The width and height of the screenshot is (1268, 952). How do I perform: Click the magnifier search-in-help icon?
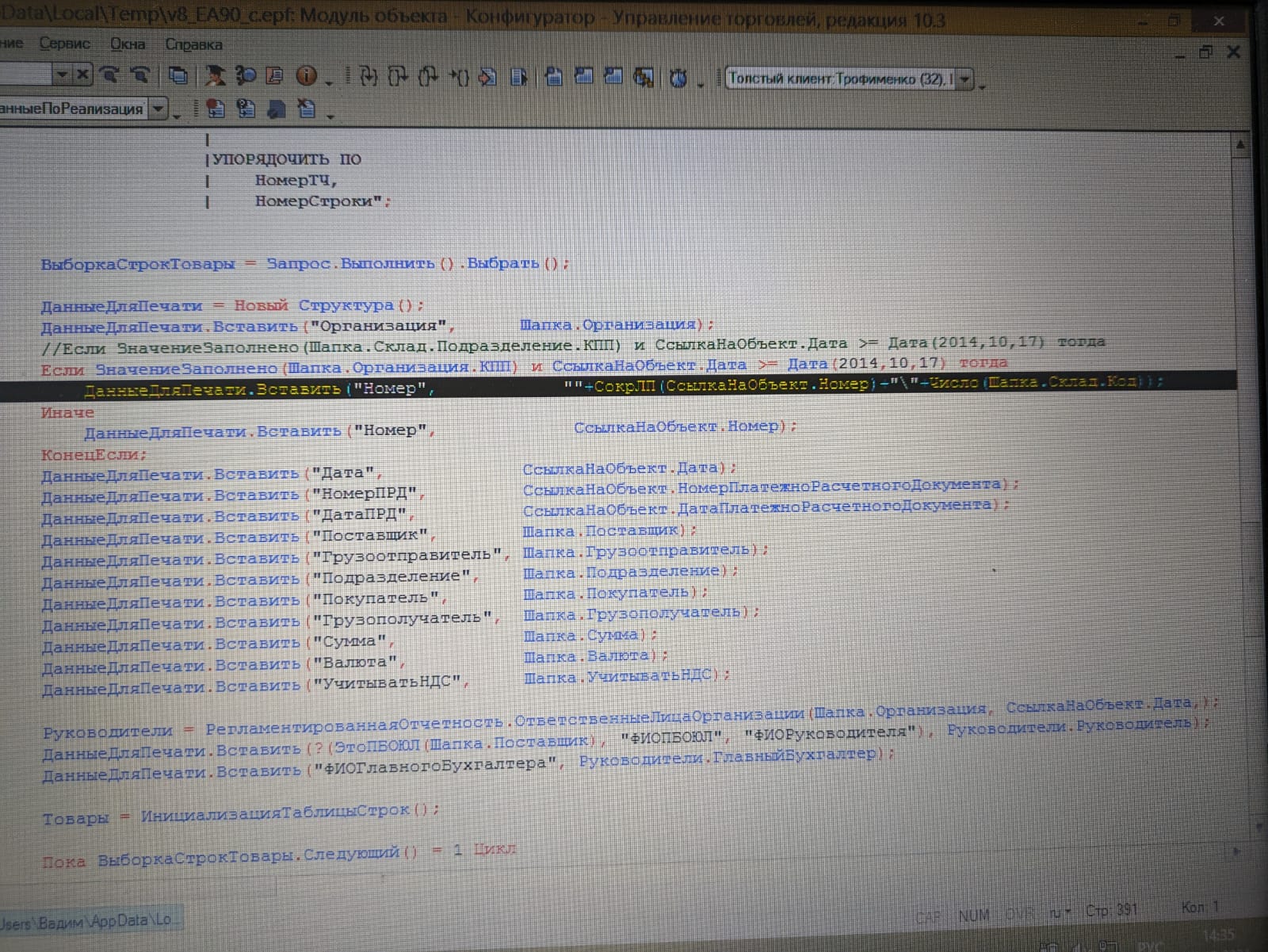(245, 76)
